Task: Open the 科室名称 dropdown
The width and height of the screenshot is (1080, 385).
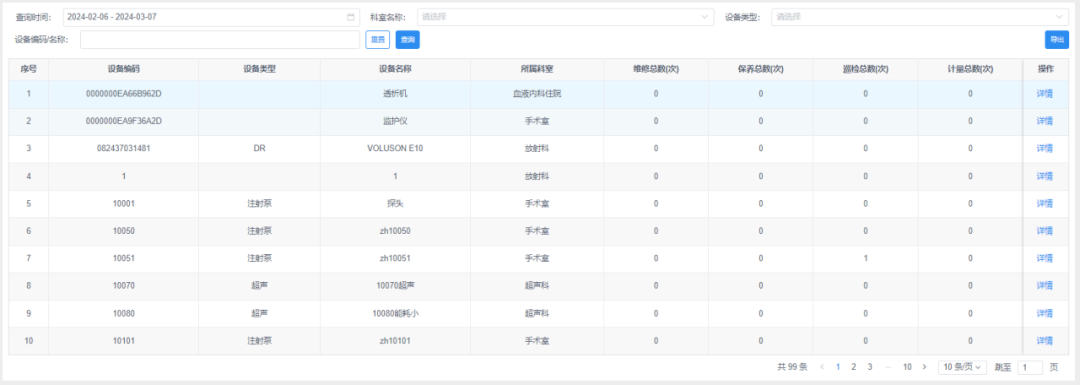Action: click(x=565, y=17)
